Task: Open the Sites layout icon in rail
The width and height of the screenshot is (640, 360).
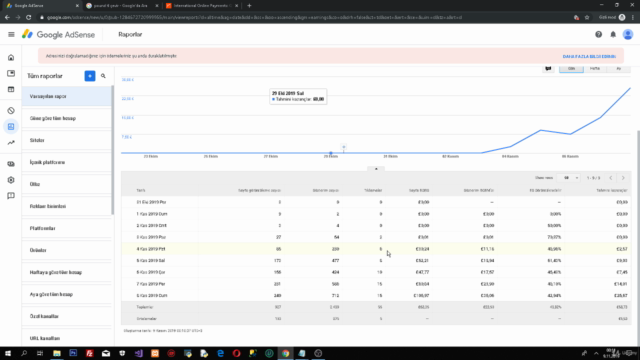Action: pos(11,89)
